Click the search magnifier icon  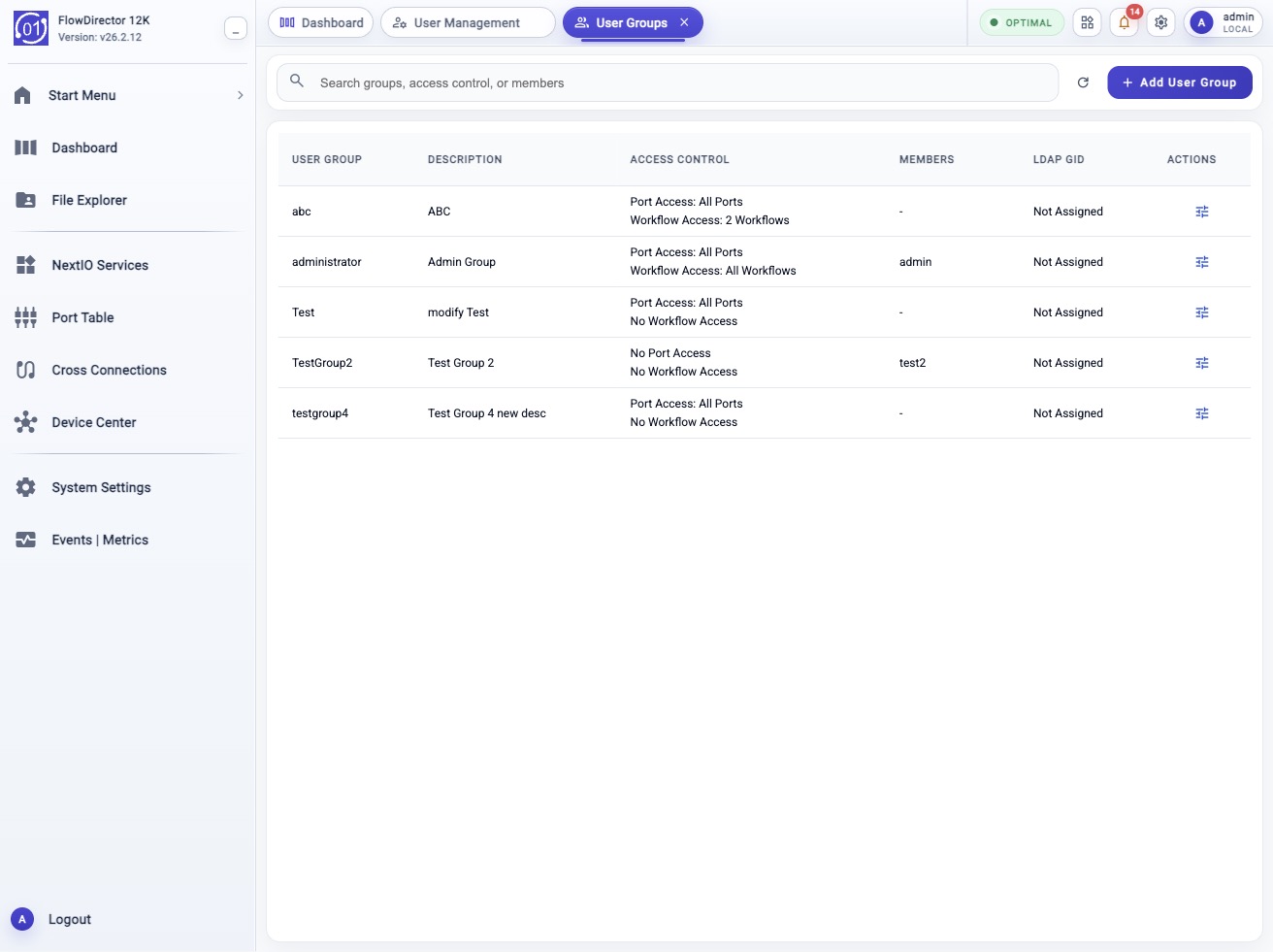(x=297, y=82)
